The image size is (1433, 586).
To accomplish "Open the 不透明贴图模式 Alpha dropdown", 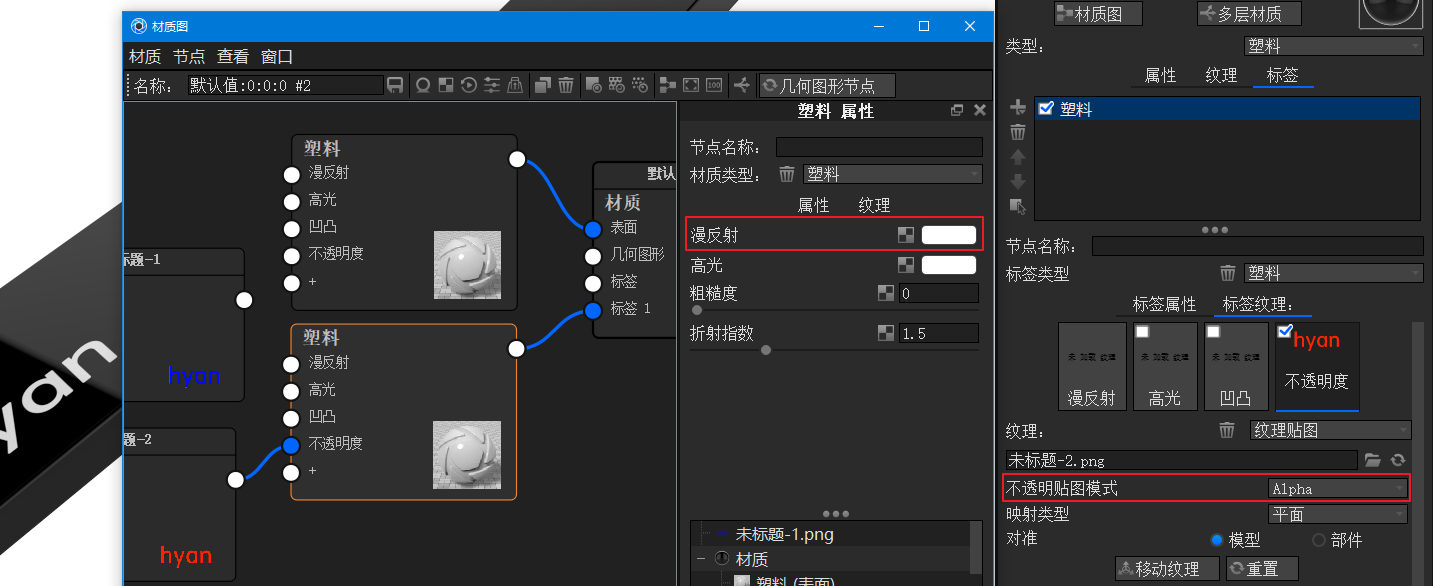I will (x=1337, y=488).
